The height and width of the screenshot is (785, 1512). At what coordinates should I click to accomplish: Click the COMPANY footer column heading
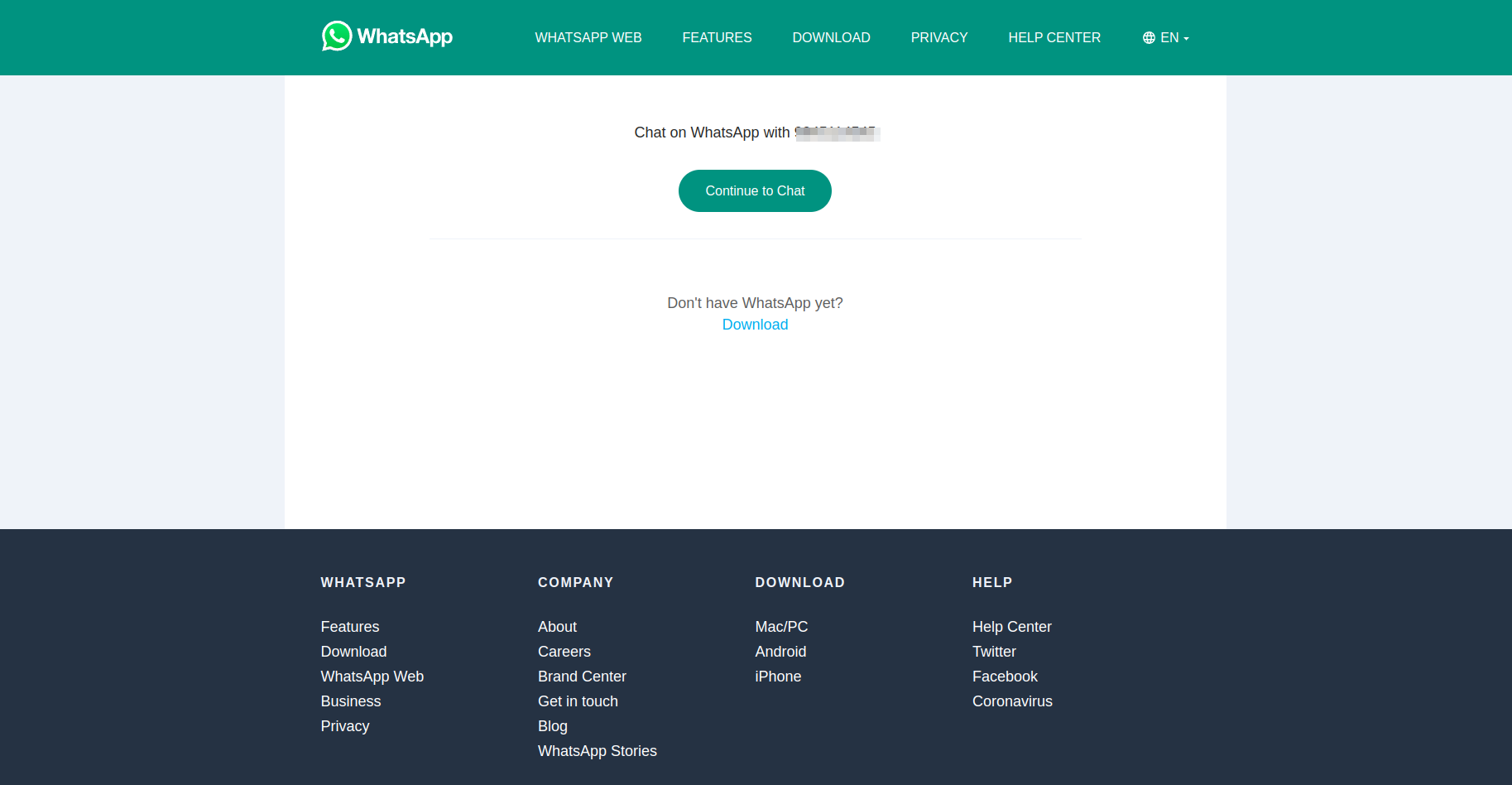576,582
